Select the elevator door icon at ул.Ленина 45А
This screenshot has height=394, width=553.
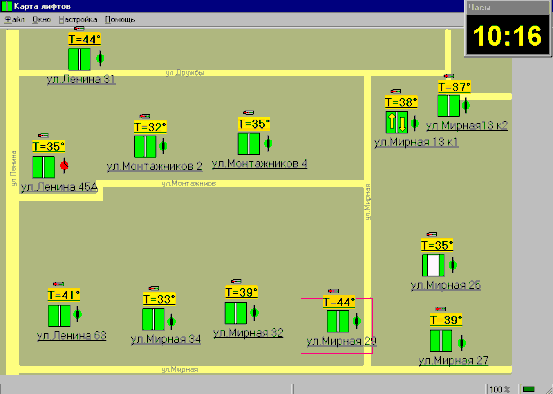[44, 167]
